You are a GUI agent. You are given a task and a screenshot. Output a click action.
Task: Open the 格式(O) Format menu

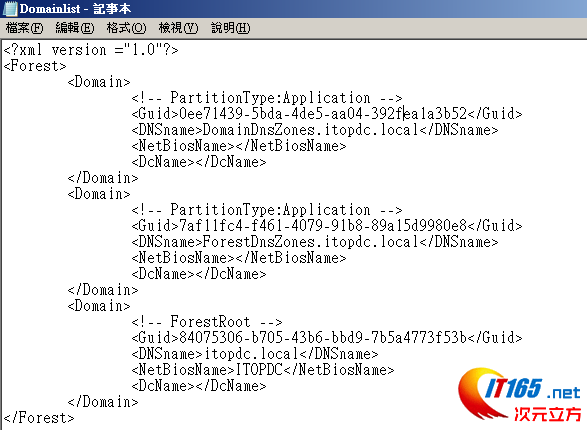pos(126,28)
